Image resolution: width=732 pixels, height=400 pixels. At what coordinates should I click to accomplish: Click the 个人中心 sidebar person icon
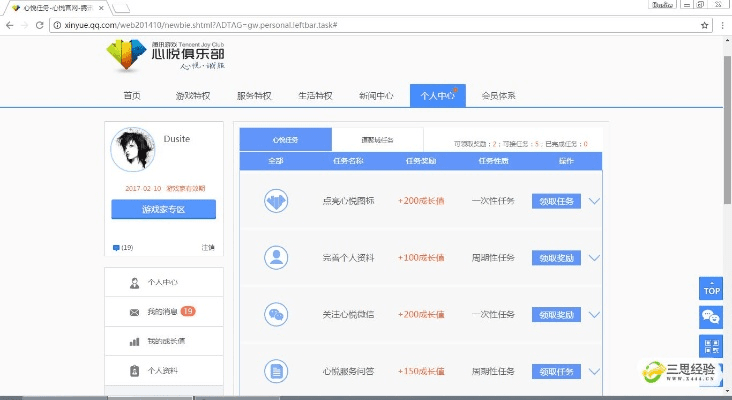click(x=134, y=283)
